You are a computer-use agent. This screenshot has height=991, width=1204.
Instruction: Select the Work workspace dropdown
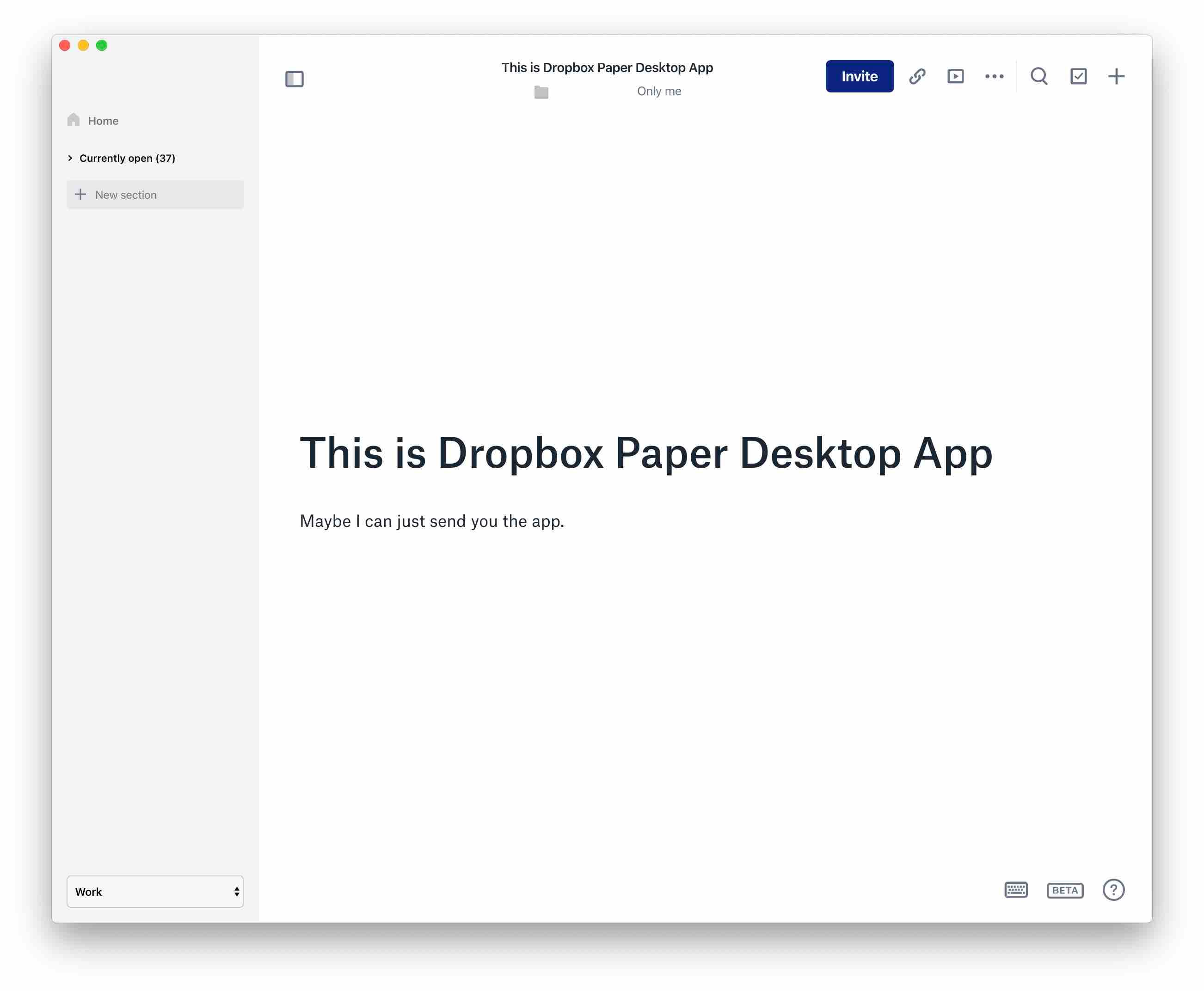pyautogui.click(x=154, y=891)
